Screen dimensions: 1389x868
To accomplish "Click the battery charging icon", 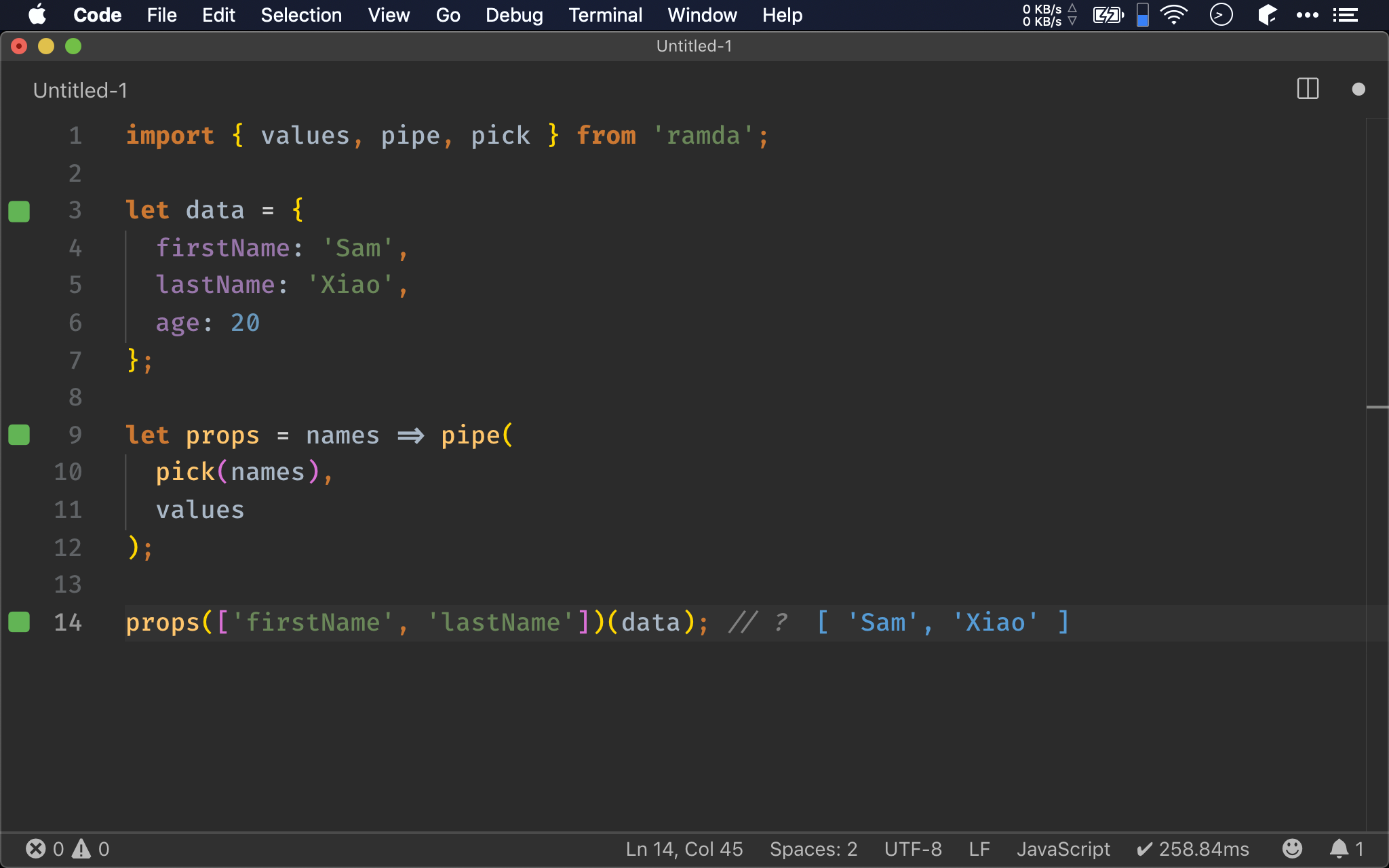I will [x=1108, y=15].
